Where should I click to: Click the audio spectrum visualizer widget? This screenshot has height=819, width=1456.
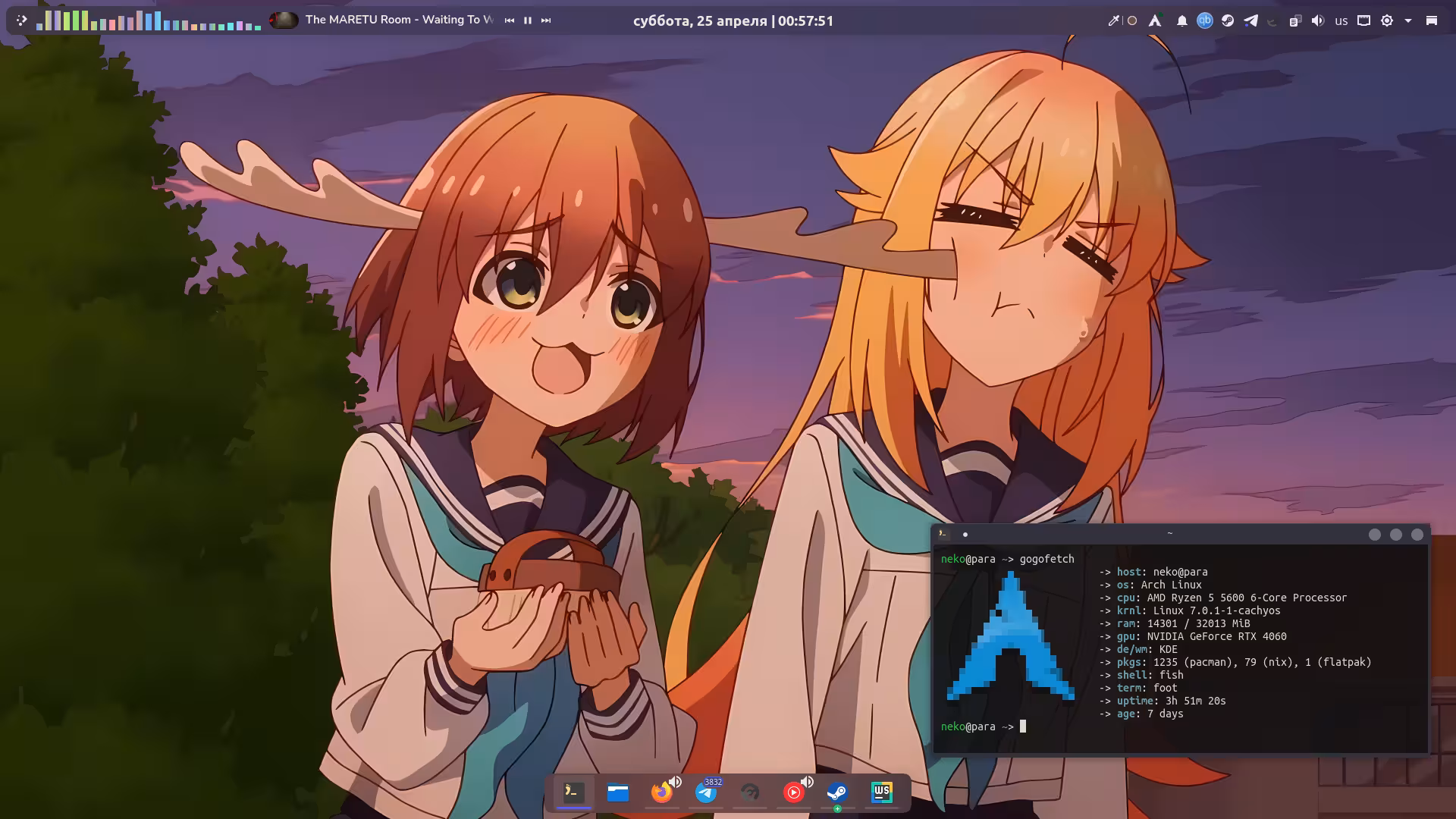click(149, 20)
